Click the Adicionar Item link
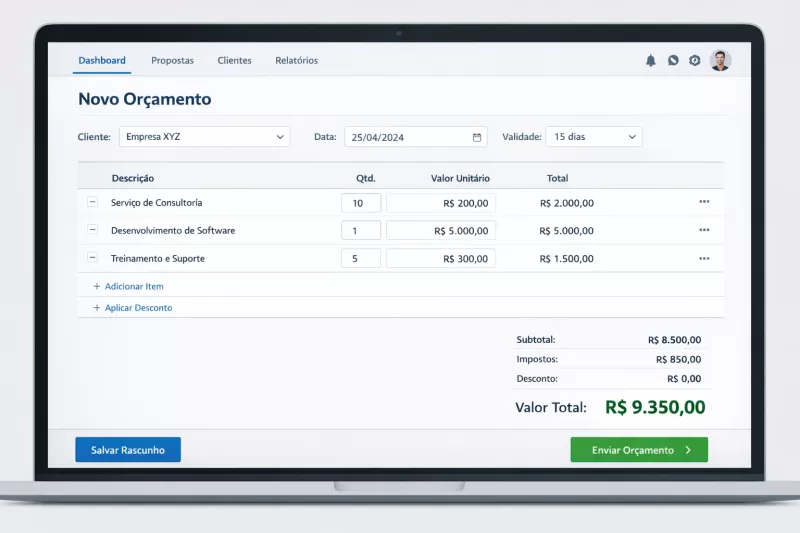This screenshot has height=533, width=800. 134,287
